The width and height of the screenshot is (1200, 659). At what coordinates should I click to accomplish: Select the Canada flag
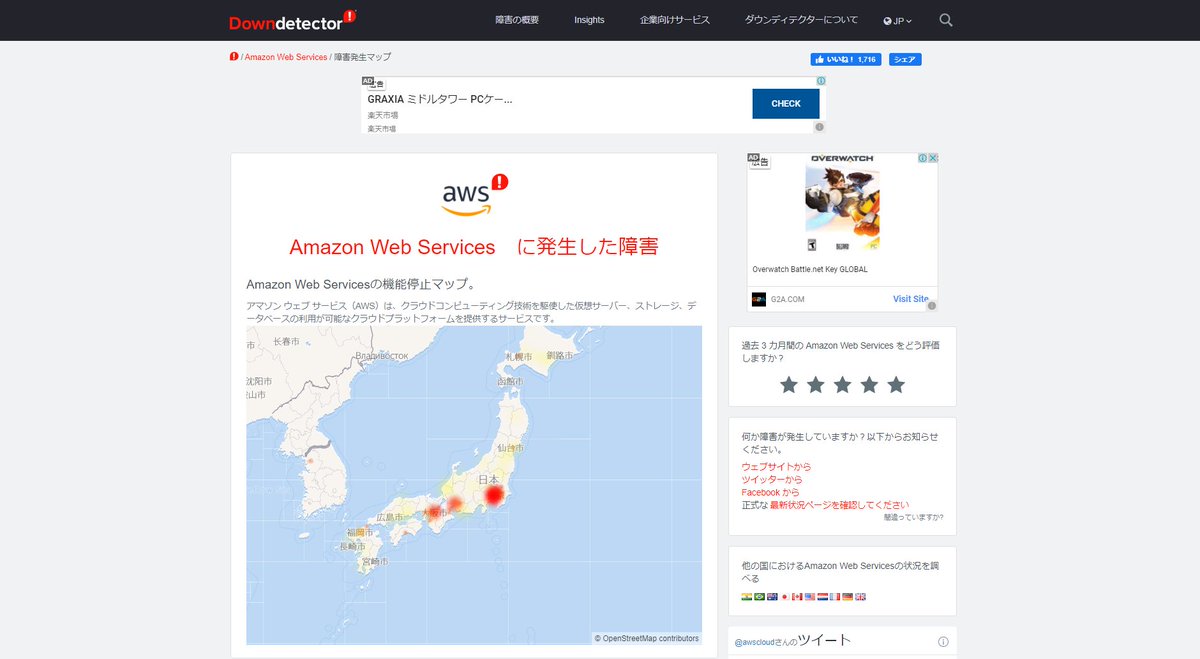(x=797, y=597)
